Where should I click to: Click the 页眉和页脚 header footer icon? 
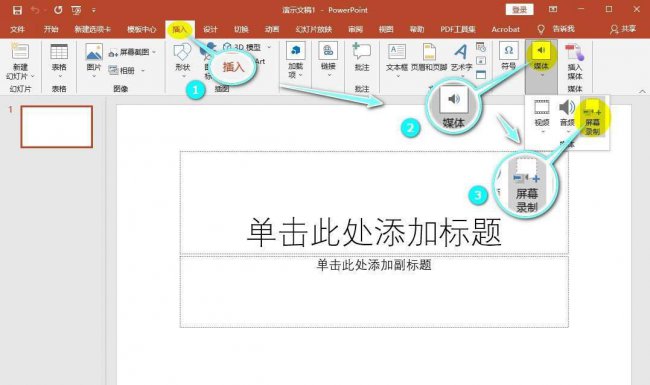tap(429, 52)
